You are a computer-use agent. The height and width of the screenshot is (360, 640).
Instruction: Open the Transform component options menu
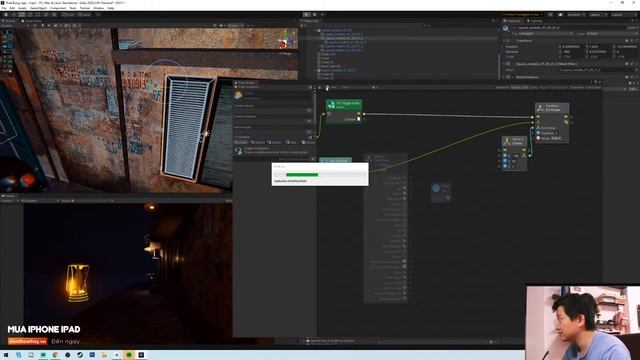click(x=636, y=41)
